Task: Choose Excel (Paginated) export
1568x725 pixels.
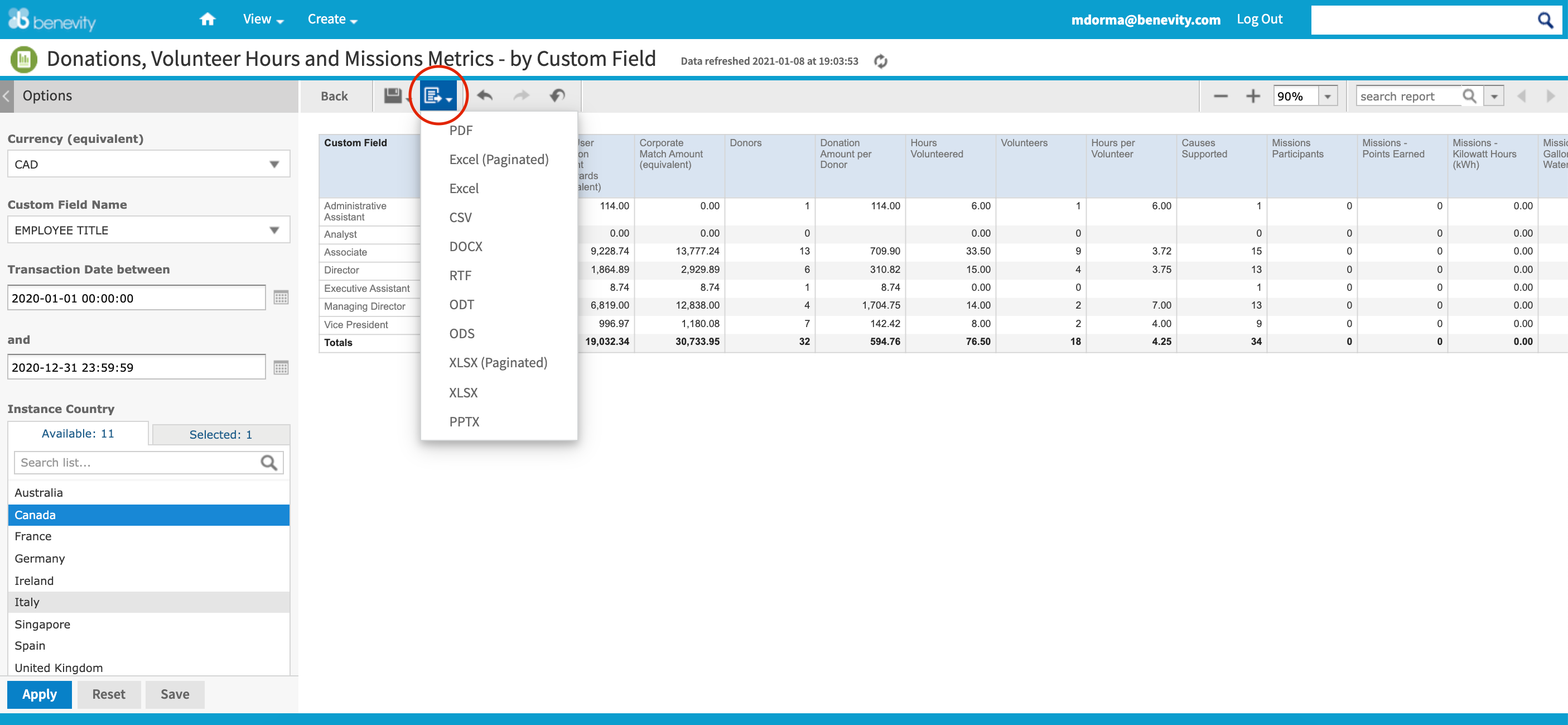Action: tap(499, 160)
